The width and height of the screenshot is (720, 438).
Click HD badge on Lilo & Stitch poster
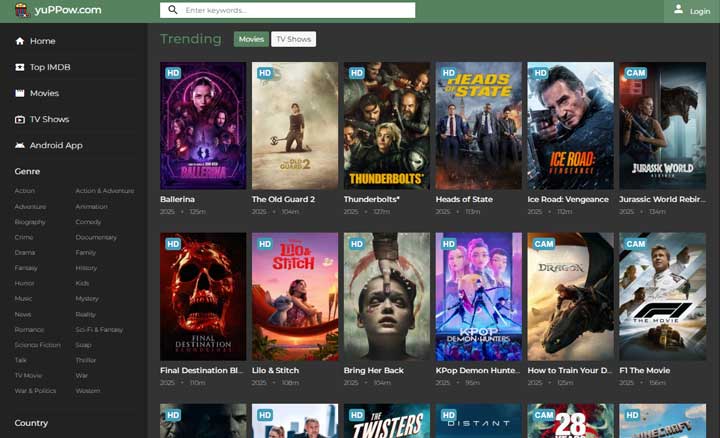[265, 244]
